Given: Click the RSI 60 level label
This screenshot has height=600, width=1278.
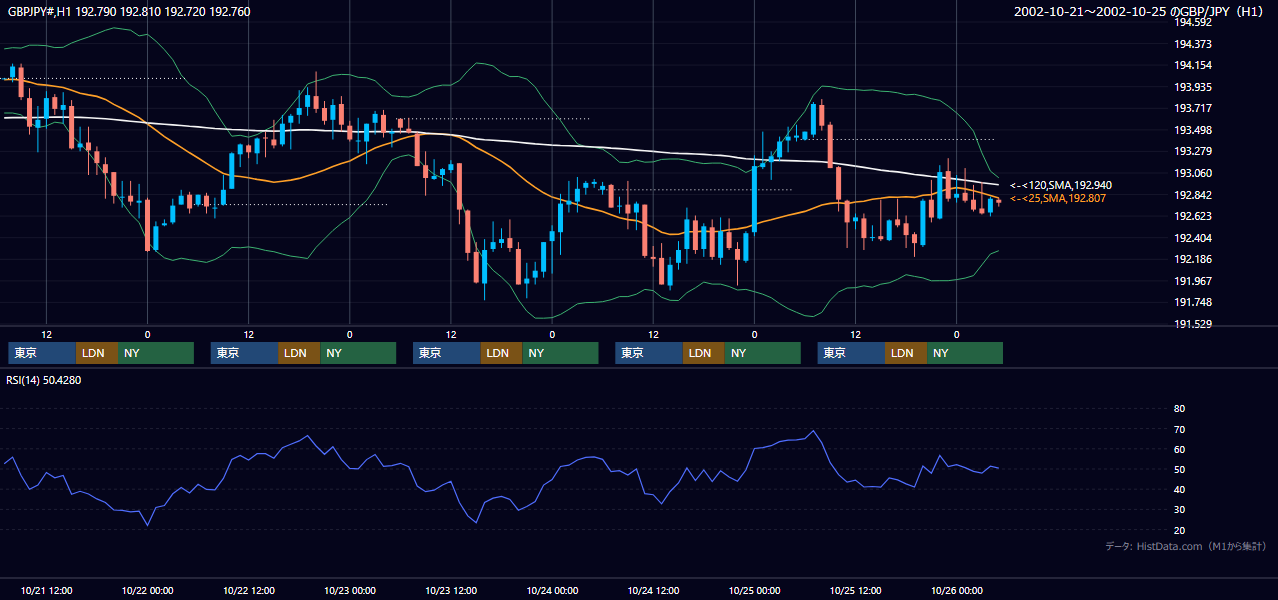Looking at the screenshot, I should click(1179, 449).
